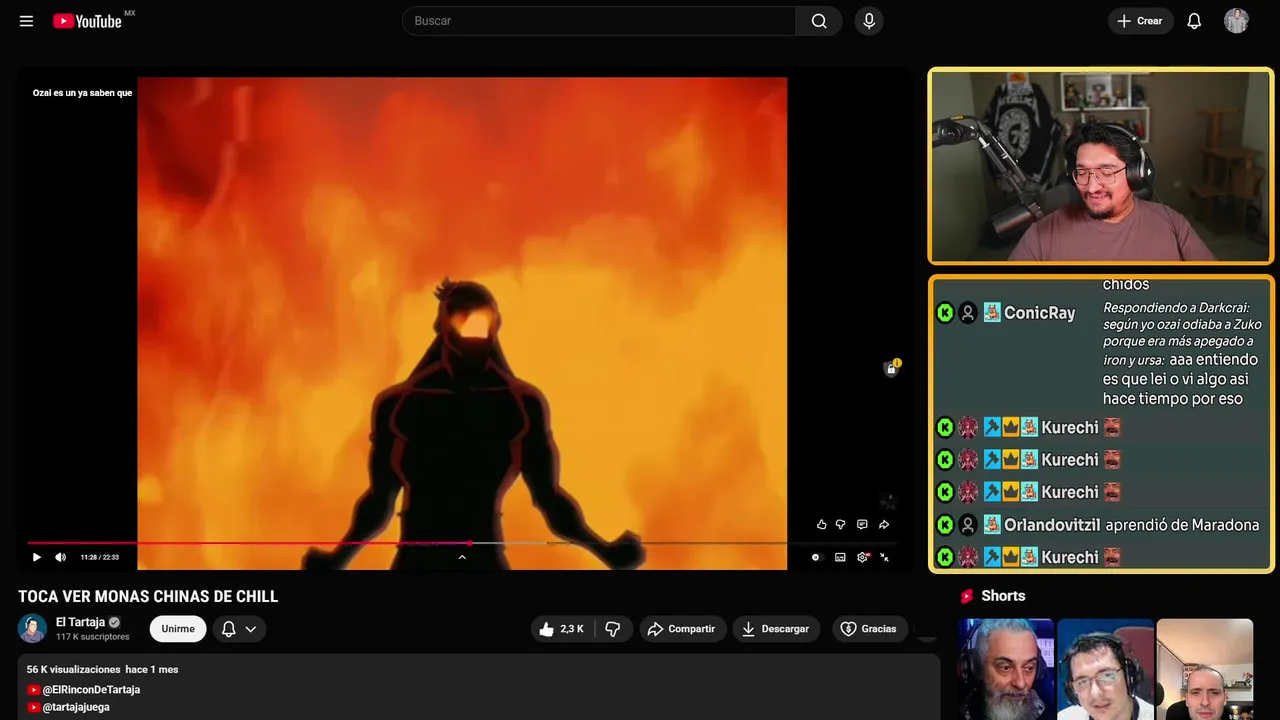Screen dimensions: 1280x720
Task: Share via the in-player arrow icon
Action: coord(884,524)
